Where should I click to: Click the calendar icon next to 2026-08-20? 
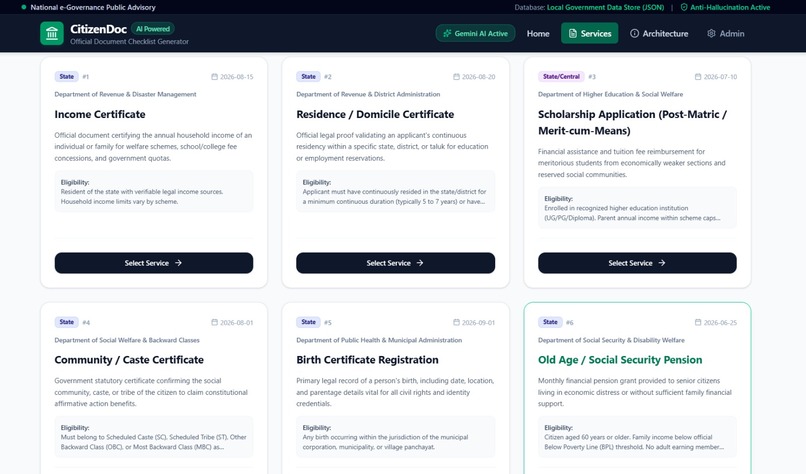(x=456, y=77)
